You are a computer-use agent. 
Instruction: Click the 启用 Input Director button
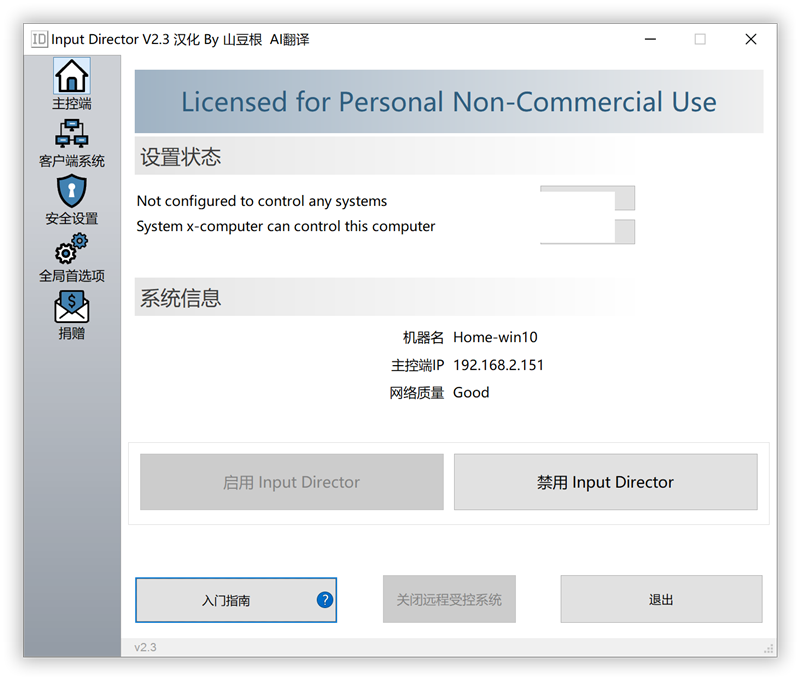(x=291, y=482)
